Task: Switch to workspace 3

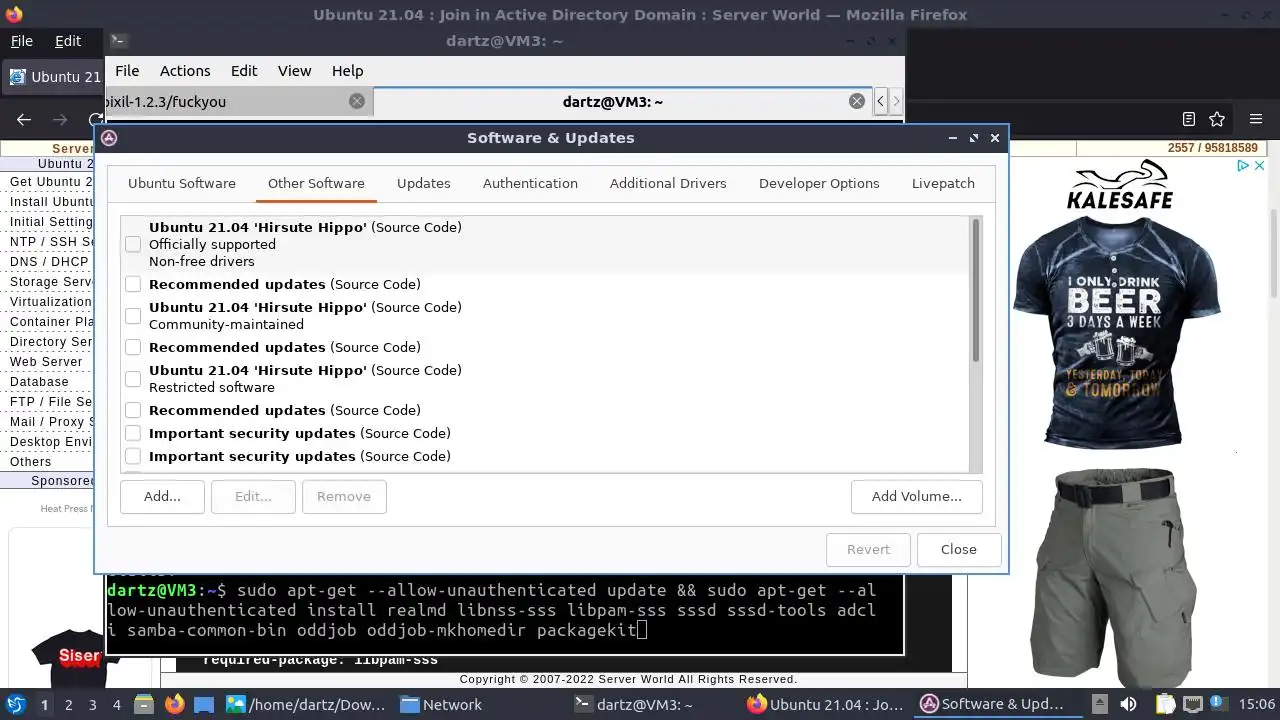Action: pos(93,705)
